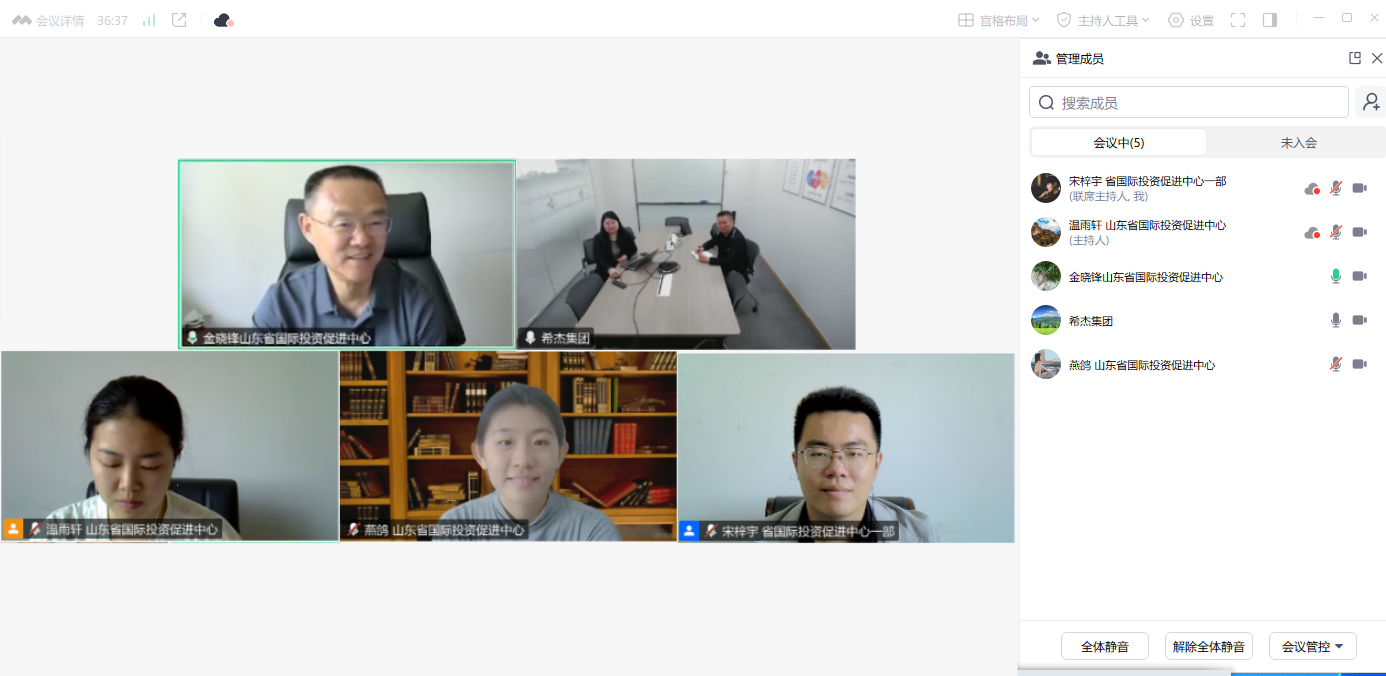Unmute 燕鸽's microphone
1386x676 pixels.
(x=1335, y=364)
